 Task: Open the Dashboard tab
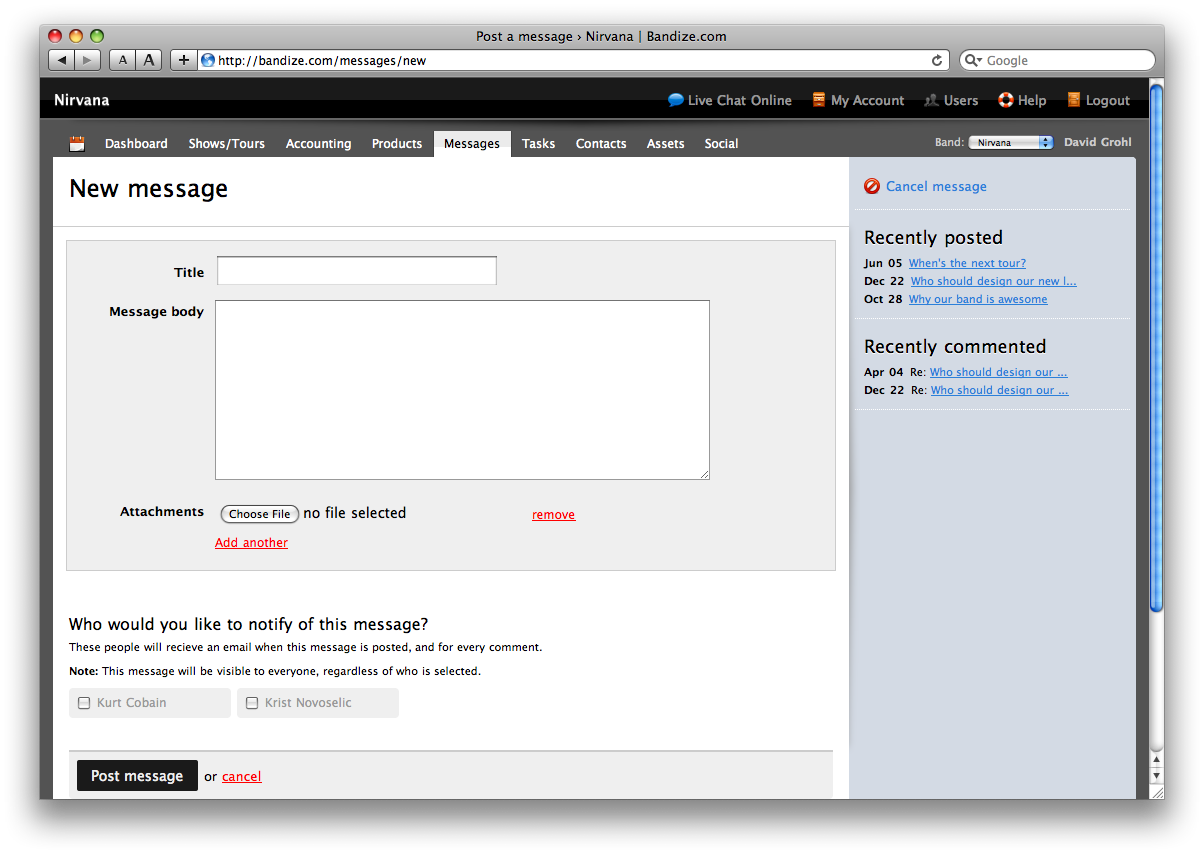coord(136,144)
